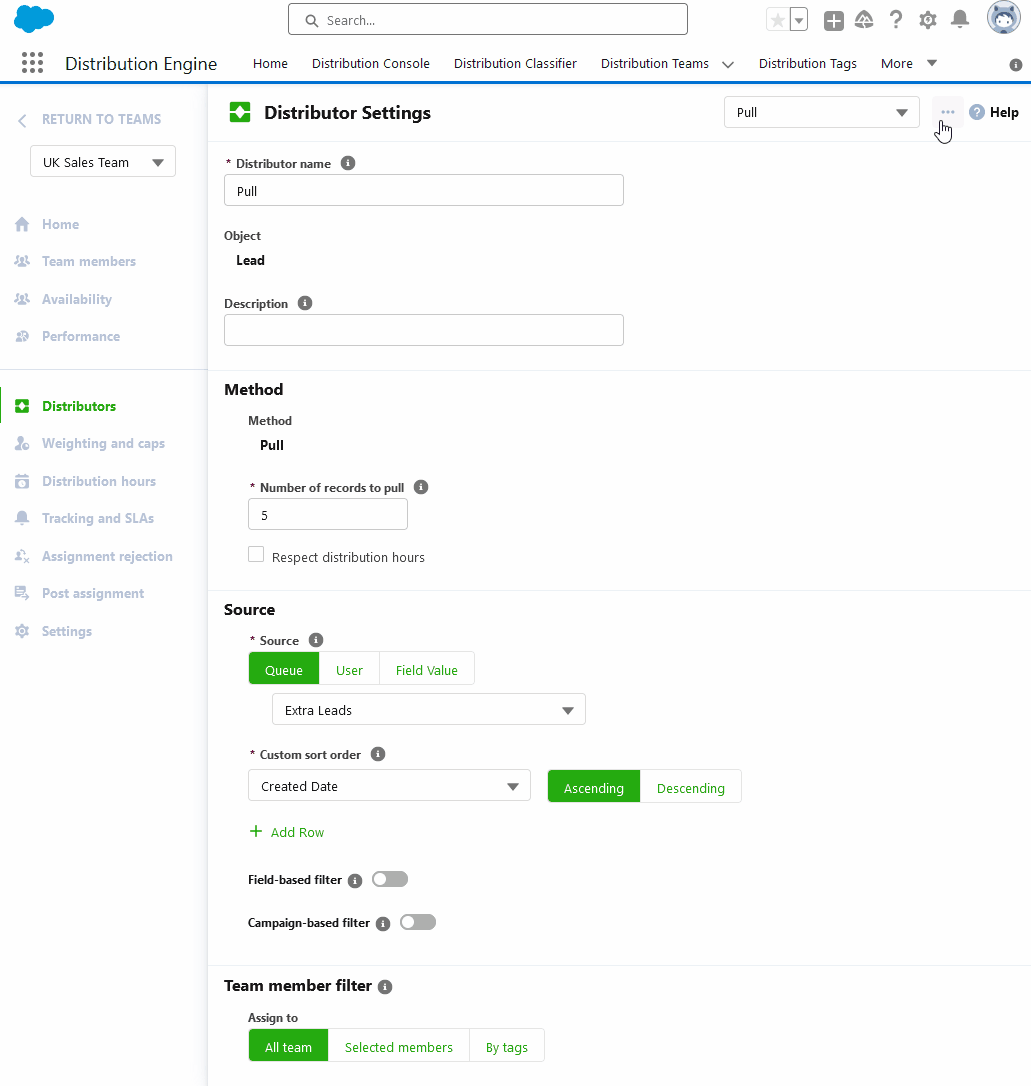Assign to Selected members instead of All team
Image resolution: width=1031 pixels, height=1086 pixels.
click(x=398, y=1046)
